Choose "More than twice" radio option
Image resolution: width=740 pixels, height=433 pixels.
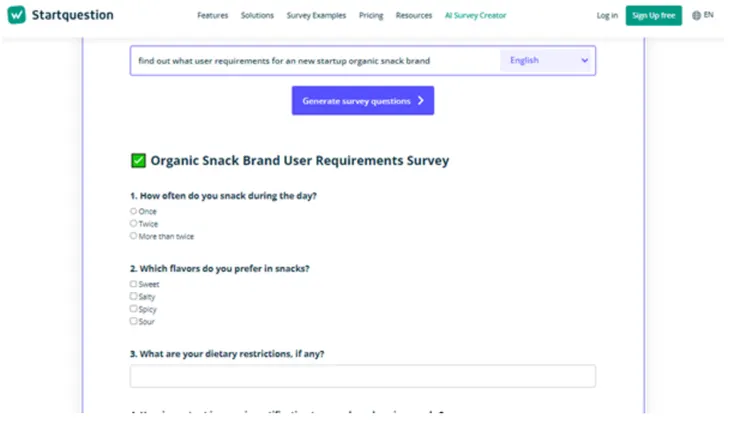(134, 236)
